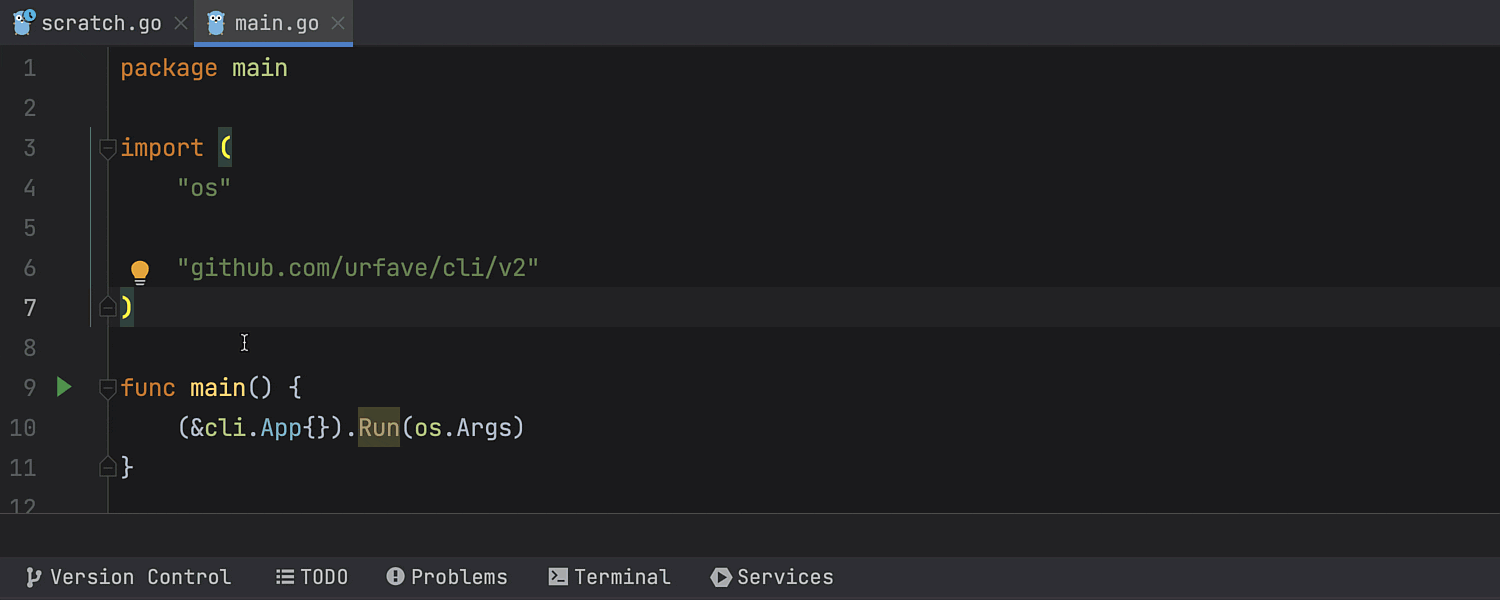Click the Version Control branch icon
This screenshot has height=600, width=1500.
pyautogui.click(x=34, y=577)
